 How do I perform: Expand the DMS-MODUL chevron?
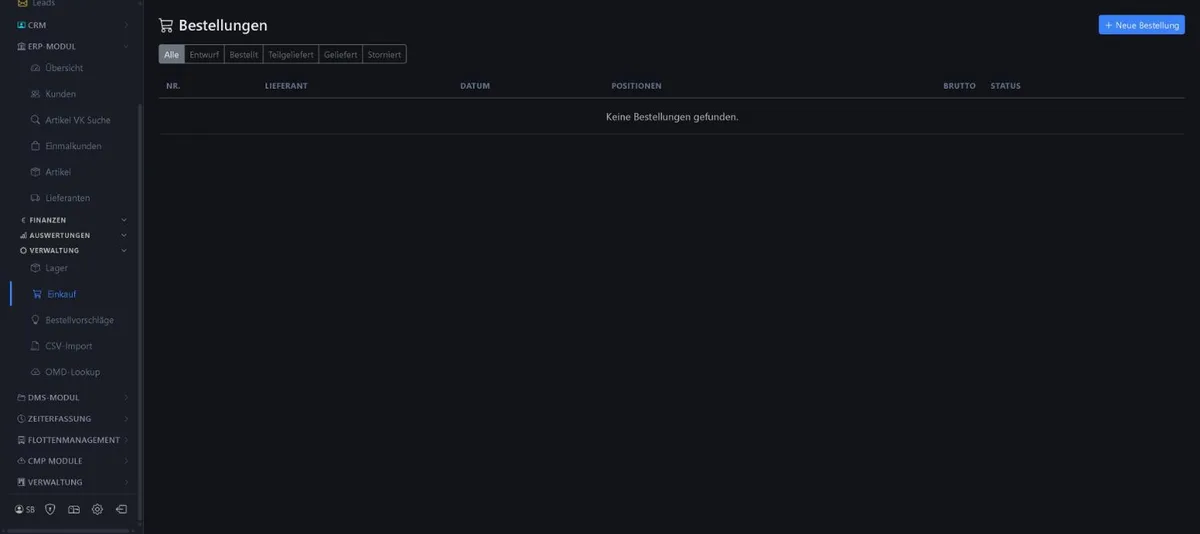click(x=126, y=398)
